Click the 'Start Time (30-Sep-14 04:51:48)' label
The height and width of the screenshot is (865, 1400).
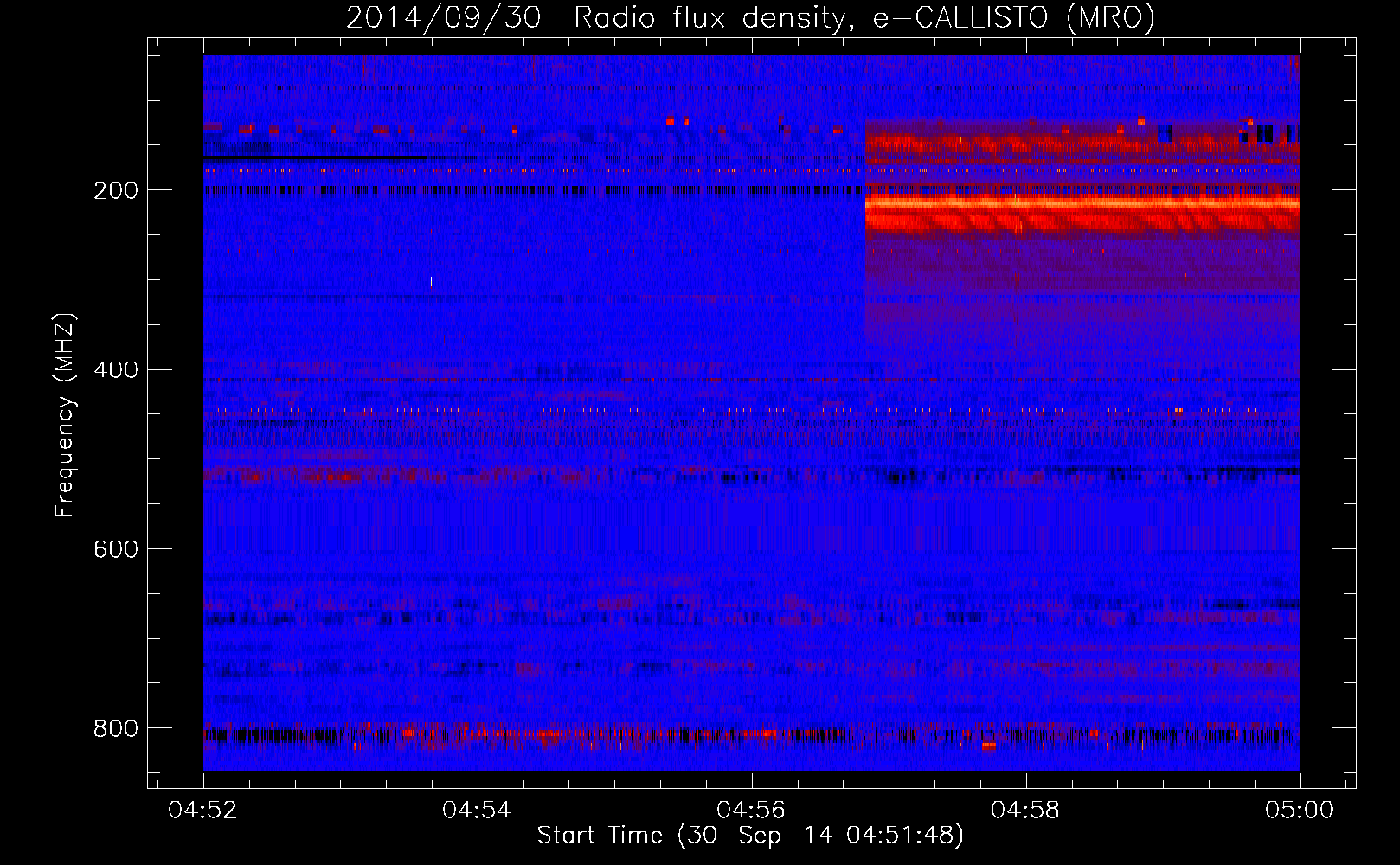(750, 836)
